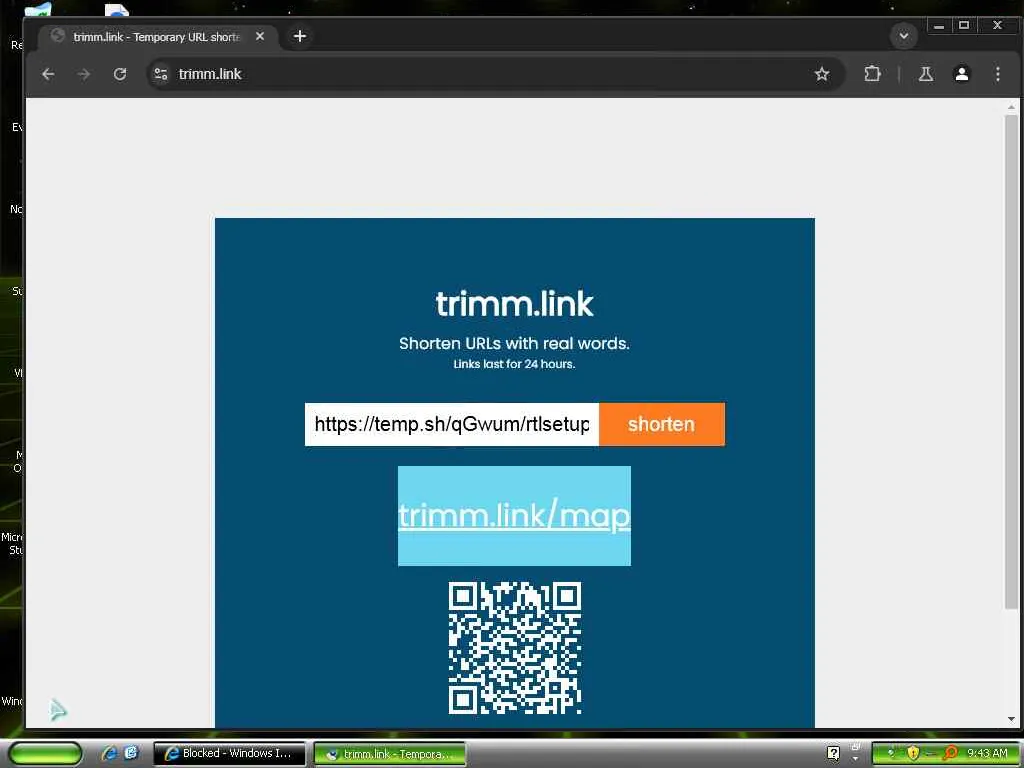Click the trimm.link heading text

[x=515, y=304]
